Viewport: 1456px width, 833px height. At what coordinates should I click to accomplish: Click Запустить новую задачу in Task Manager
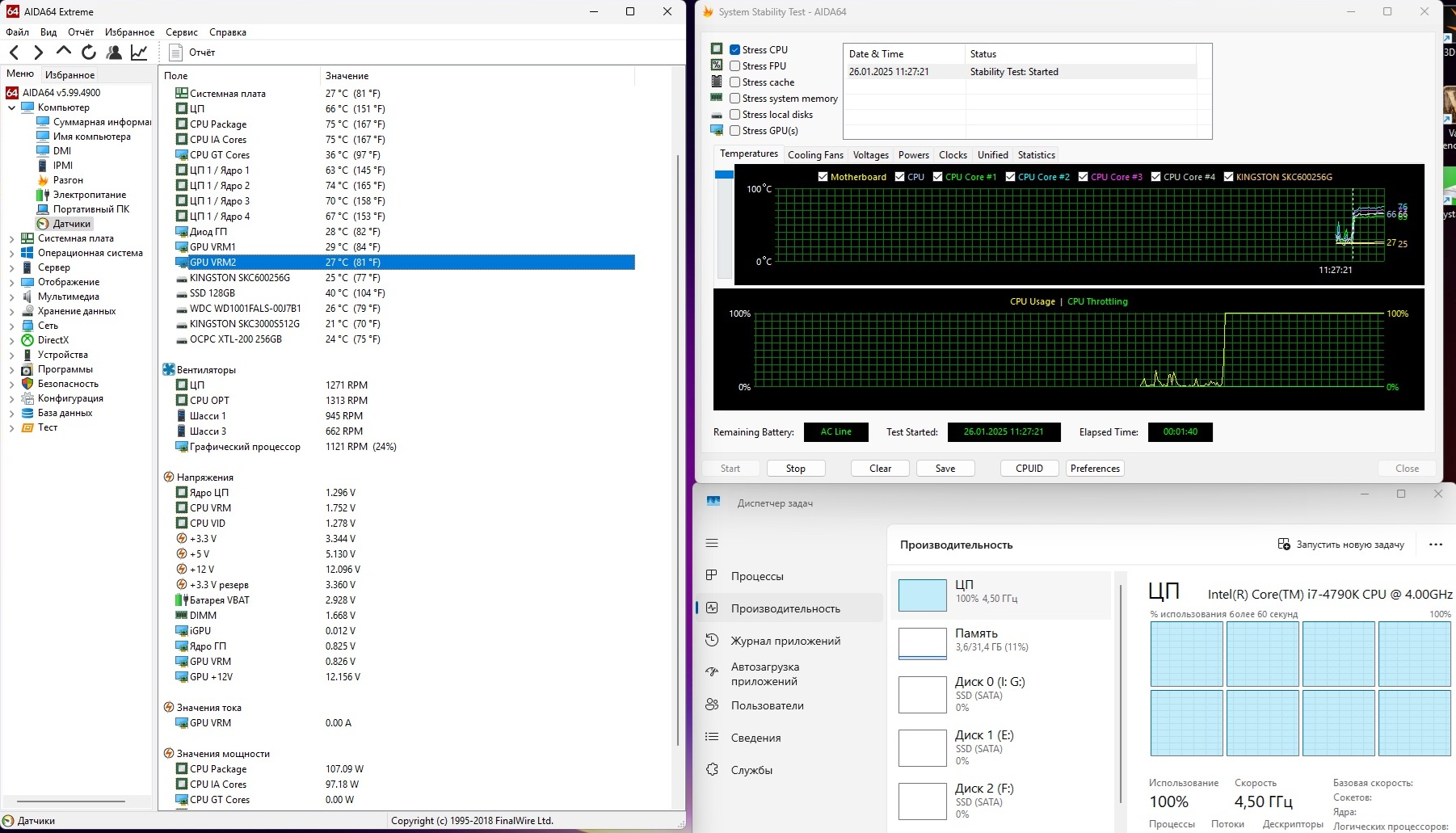[x=1341, y=545]
